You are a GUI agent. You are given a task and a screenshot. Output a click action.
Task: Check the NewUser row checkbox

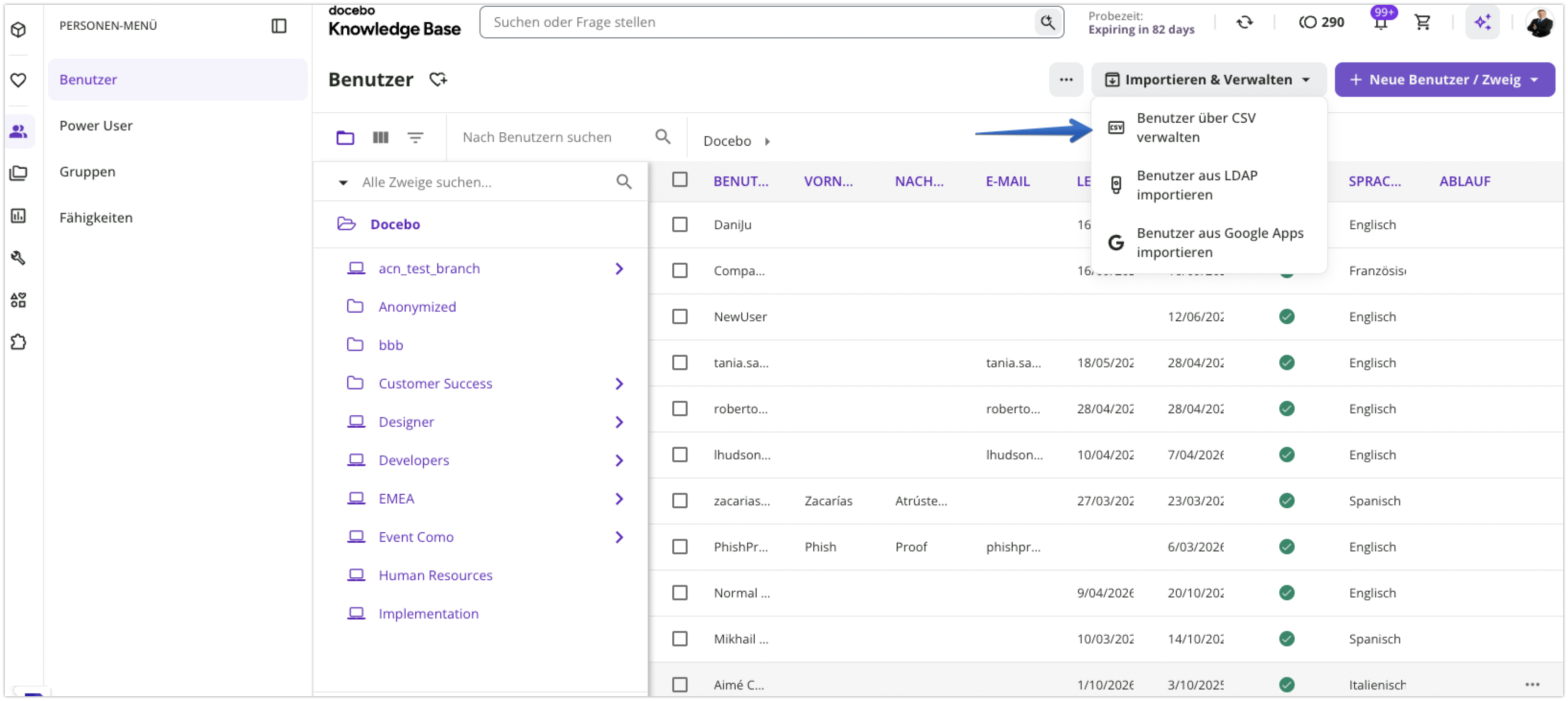tap(680, 316)
